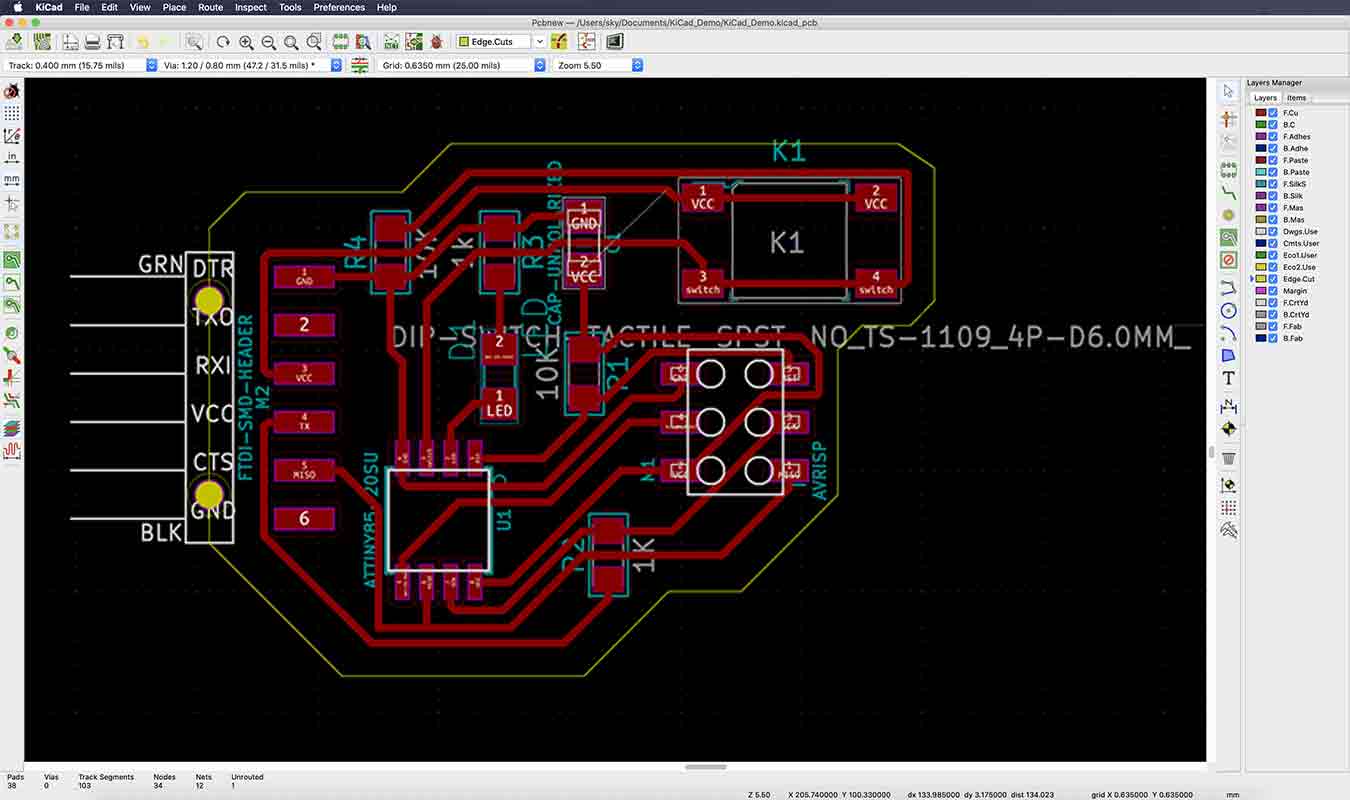Open the Tools menu
Viewport: 1350px width, 800px height.
tap(290, 7)
